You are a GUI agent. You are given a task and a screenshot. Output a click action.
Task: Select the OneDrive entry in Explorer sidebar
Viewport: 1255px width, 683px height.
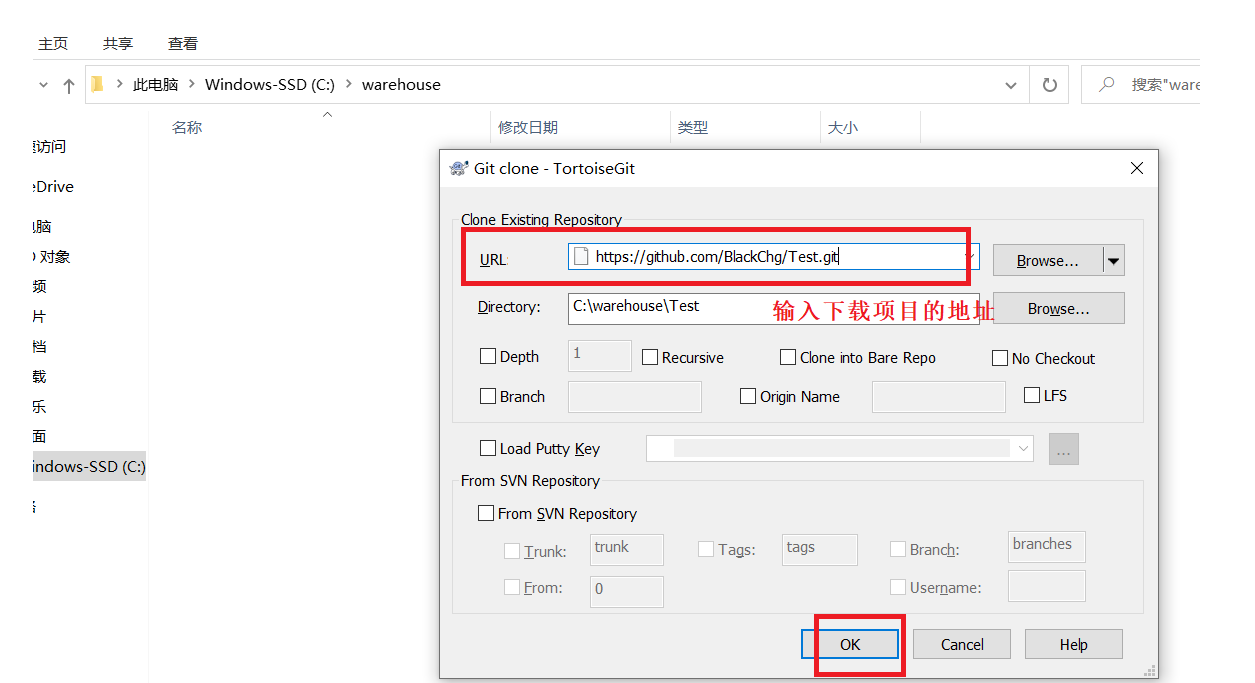pyautogui.click(x=54, y=186)
